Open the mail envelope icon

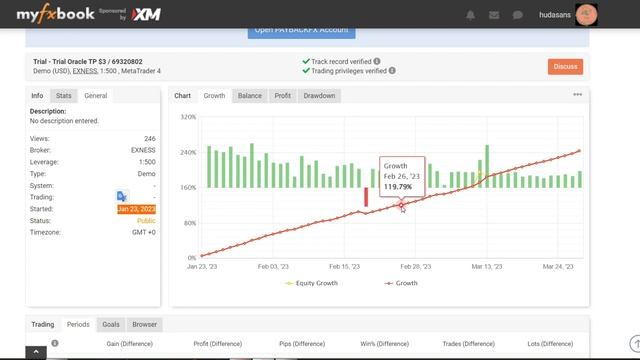(494, 15)
